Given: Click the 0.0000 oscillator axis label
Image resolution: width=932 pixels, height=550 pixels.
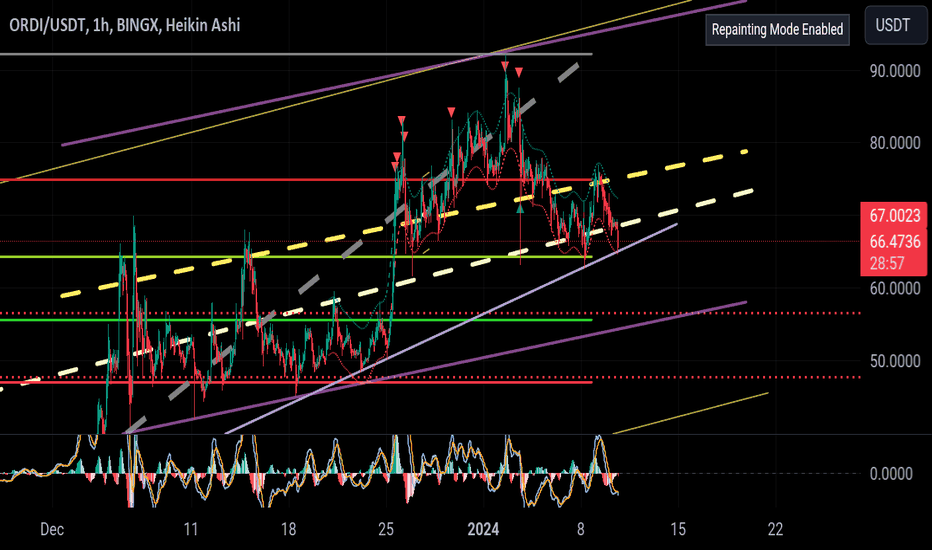Looking at the screenshot, I should click(x=891, y=474).
